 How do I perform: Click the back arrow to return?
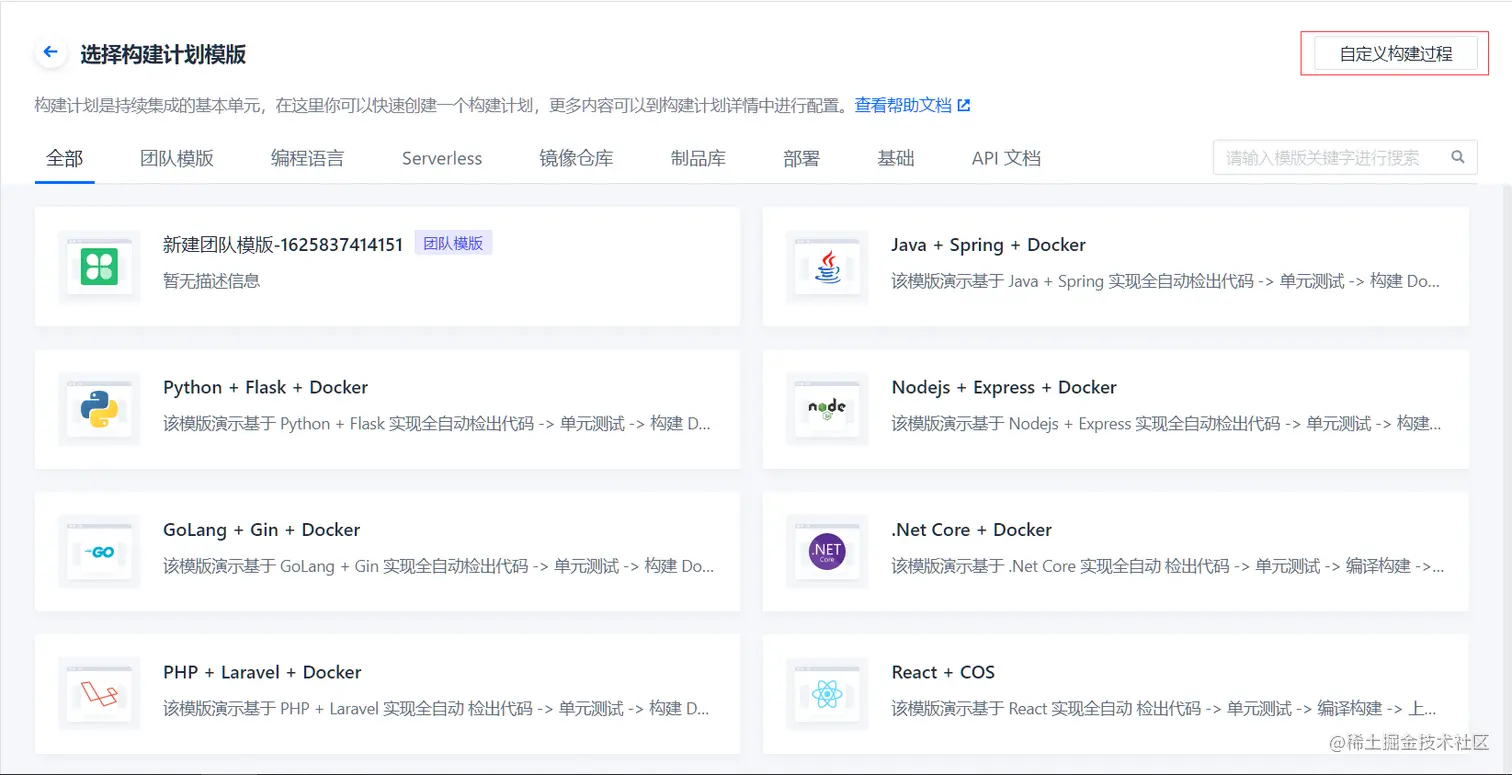tap(50, 51)
